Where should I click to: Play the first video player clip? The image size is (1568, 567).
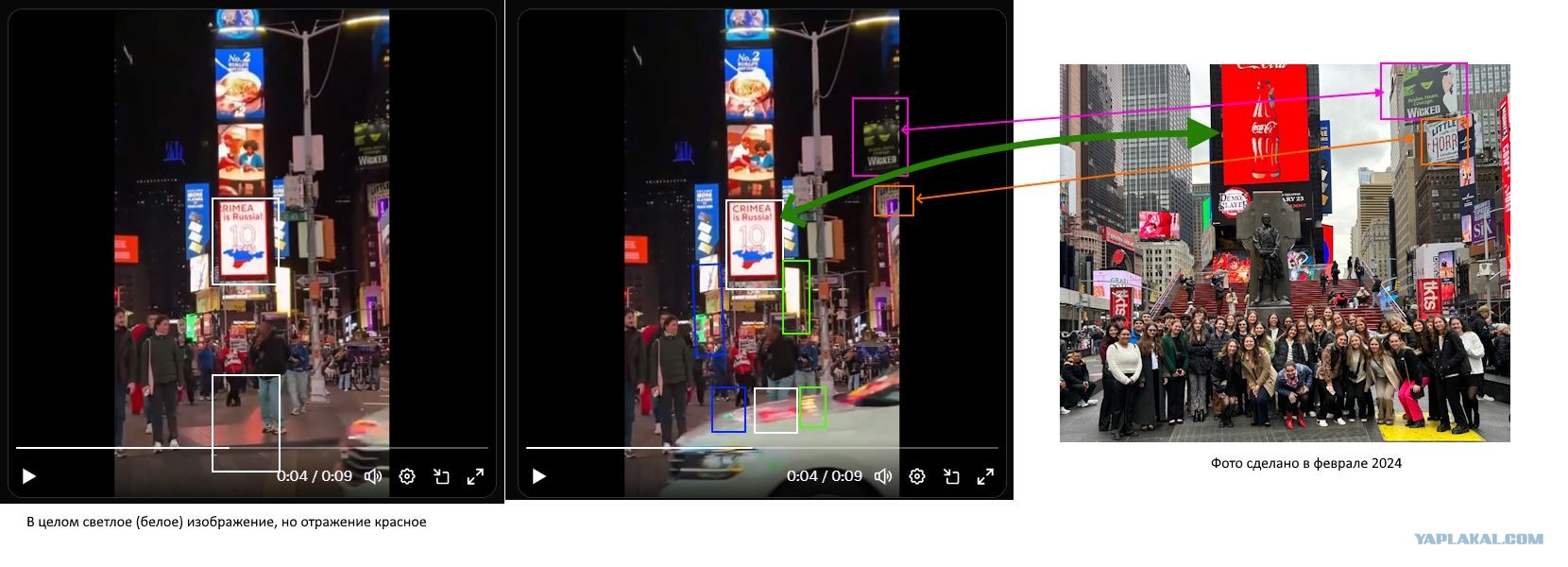pos(29,476)
